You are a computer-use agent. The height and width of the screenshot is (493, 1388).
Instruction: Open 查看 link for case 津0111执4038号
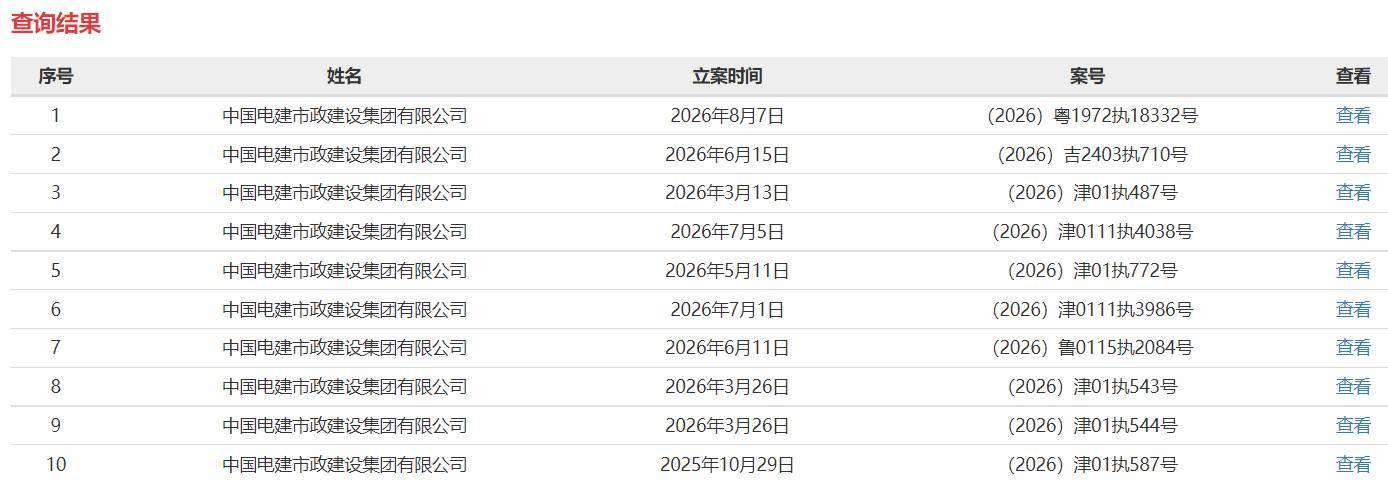click(x=1353, y=231)
